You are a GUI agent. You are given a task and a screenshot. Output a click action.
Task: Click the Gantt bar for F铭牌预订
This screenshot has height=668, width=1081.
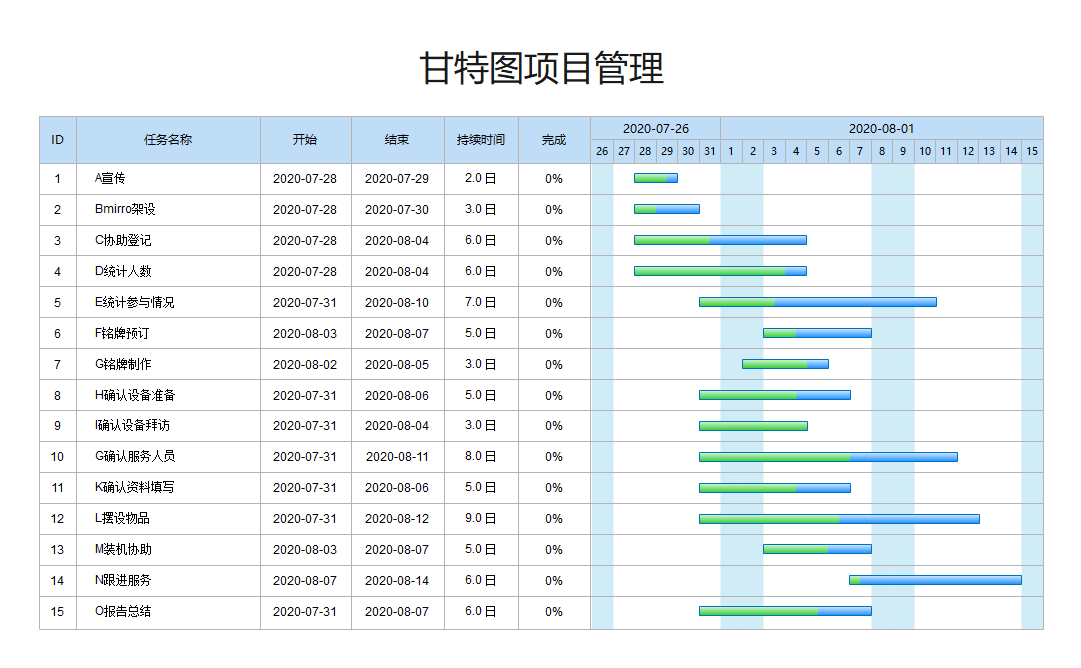click(818, 333)
